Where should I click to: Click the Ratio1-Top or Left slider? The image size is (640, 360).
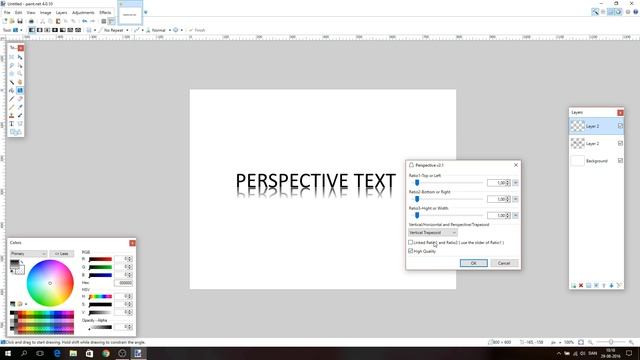pos(446,183)
